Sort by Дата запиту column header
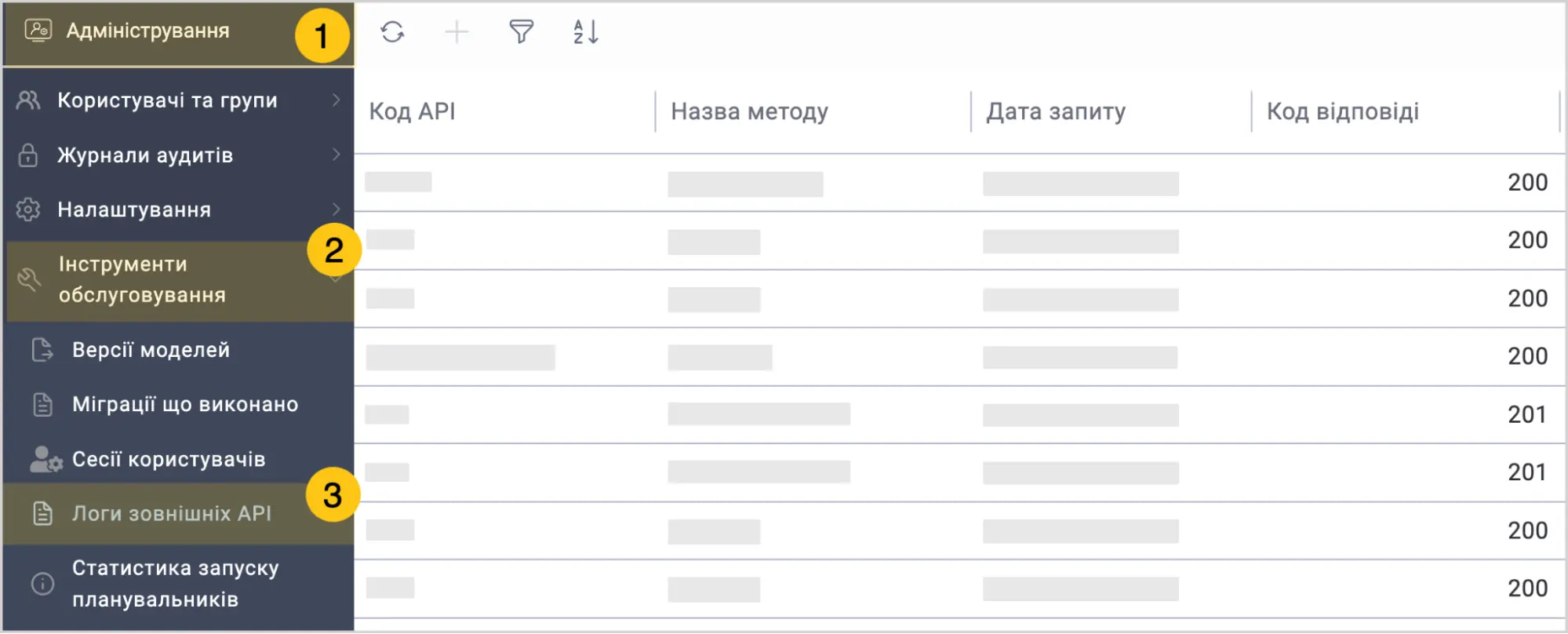The height and width of the screenshot is (634, 1568). 1056,111
